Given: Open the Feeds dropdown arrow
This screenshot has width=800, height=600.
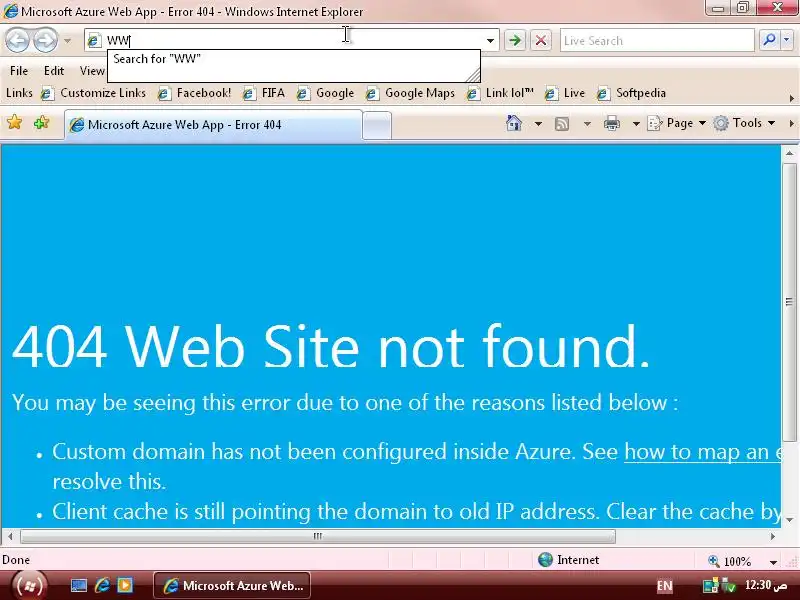Looking at the screenshot, I should [587, 123].
